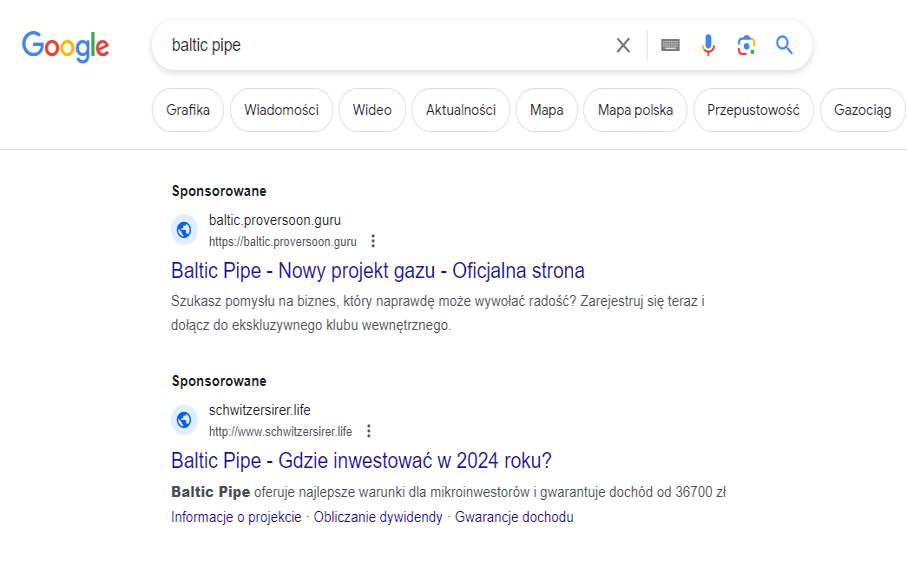Click the Przepustowość suggestion chip
Screen dimensions: 907x561
[x=753, y=110]
